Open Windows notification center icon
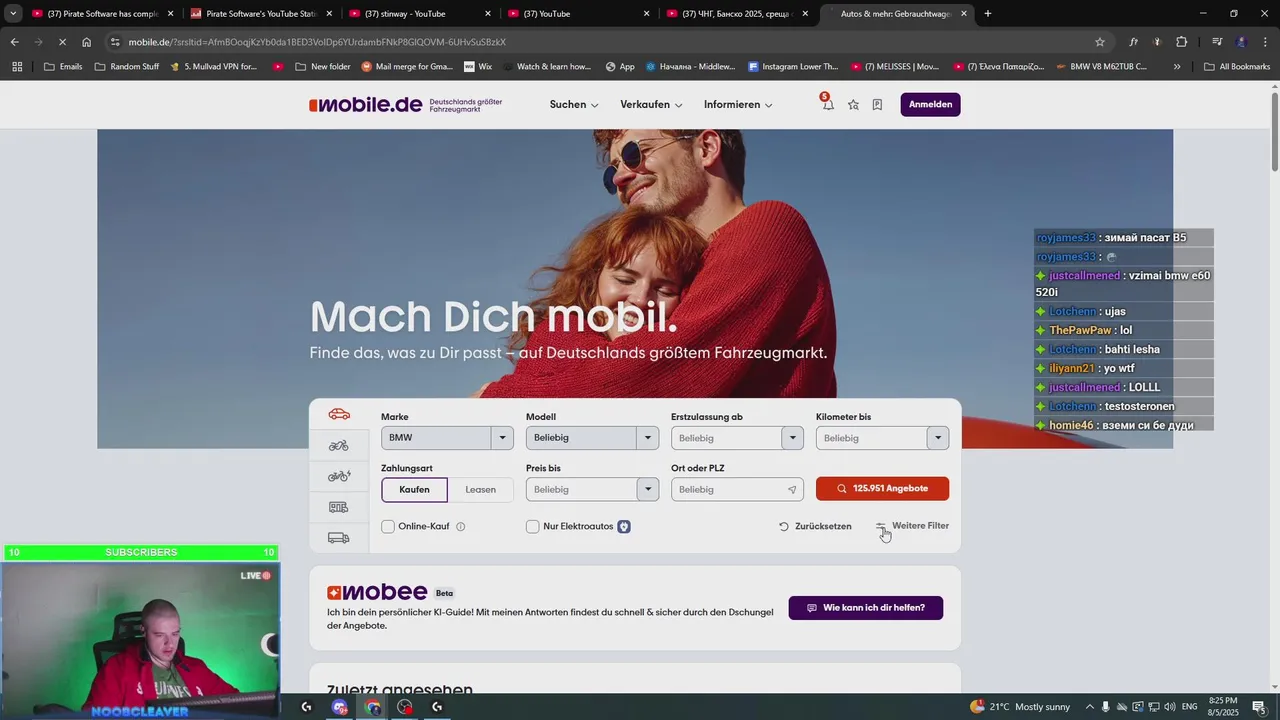This screenshot has height=720, width=1280. coord(1259,706)
